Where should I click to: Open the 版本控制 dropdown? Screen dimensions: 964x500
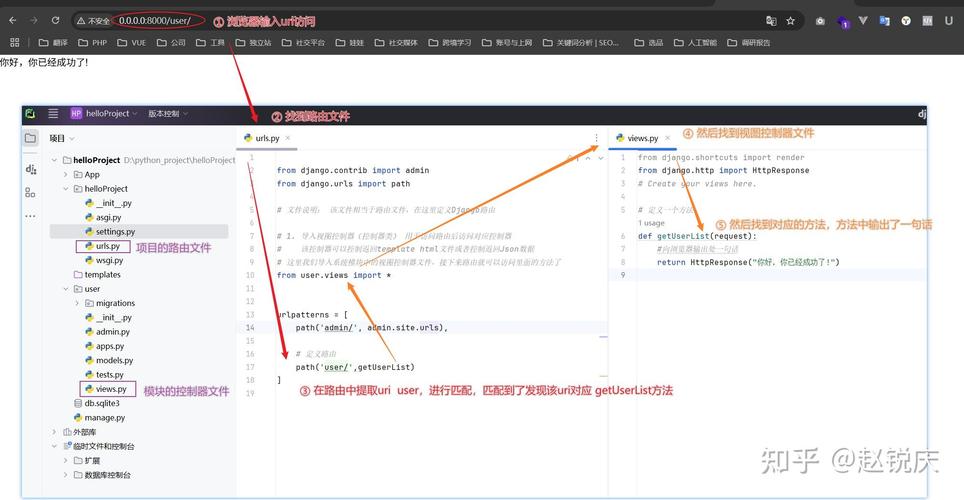pyautogui.click(x=167, y=114)
